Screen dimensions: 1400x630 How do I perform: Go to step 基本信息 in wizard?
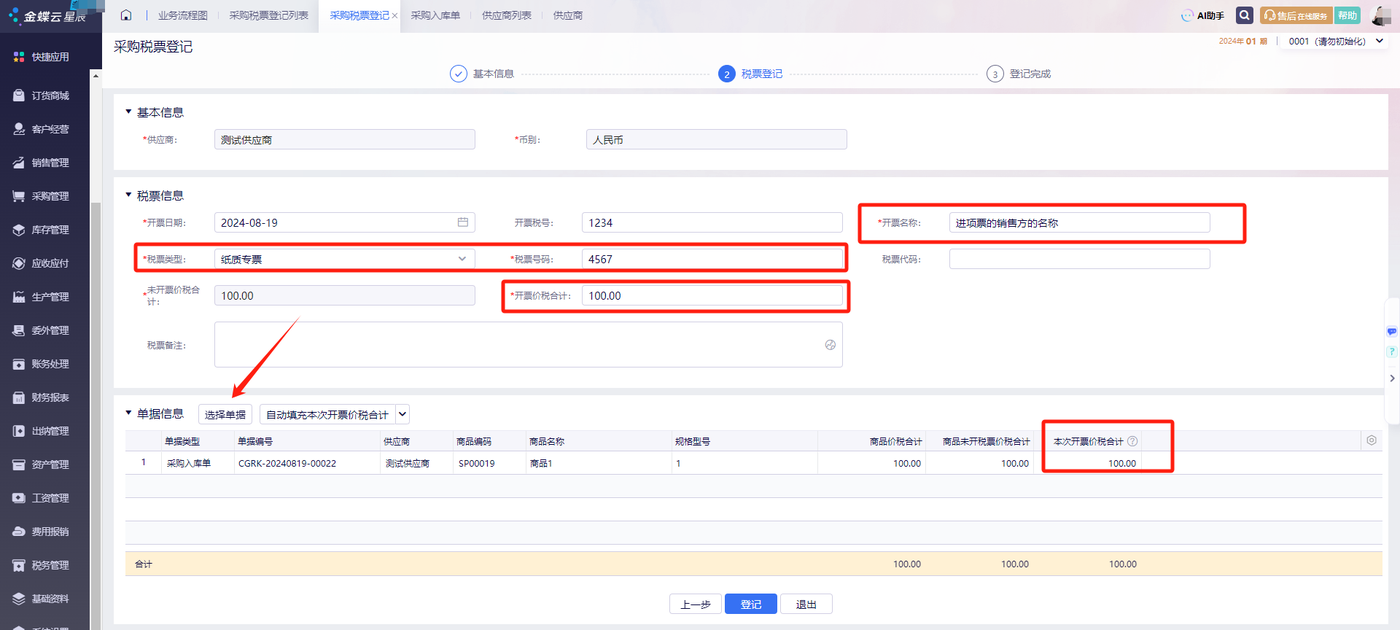point(482,74)
